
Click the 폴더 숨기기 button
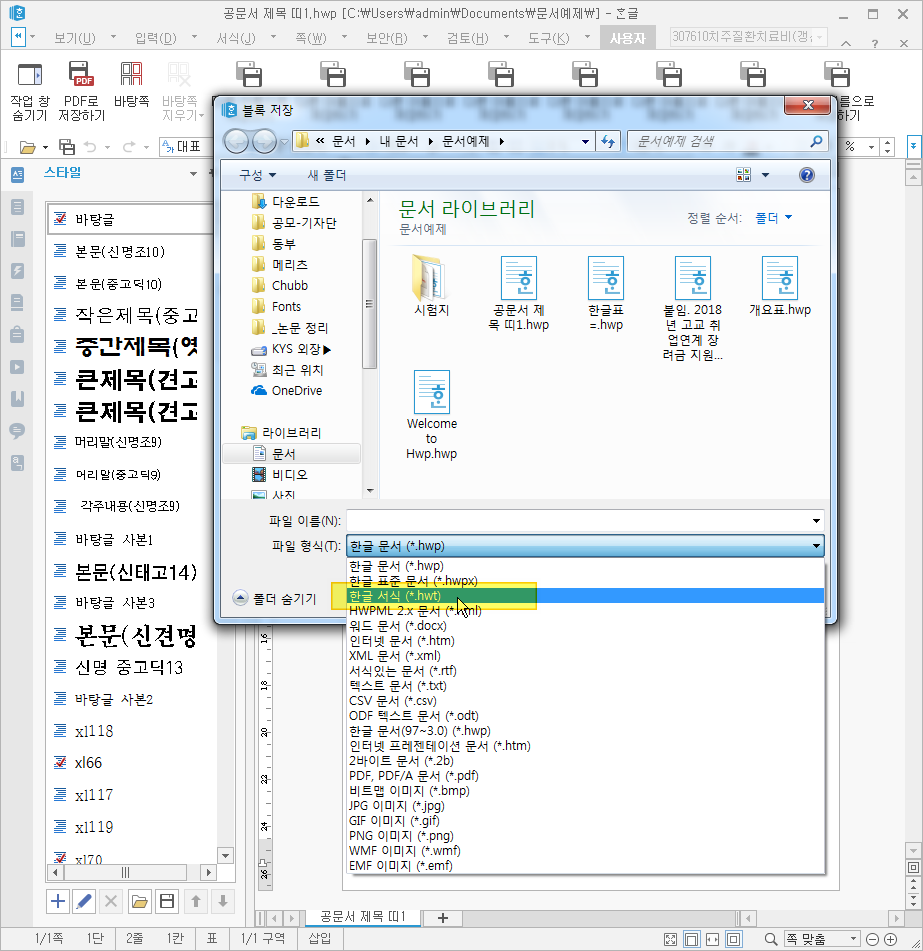[x=275, y=599]
